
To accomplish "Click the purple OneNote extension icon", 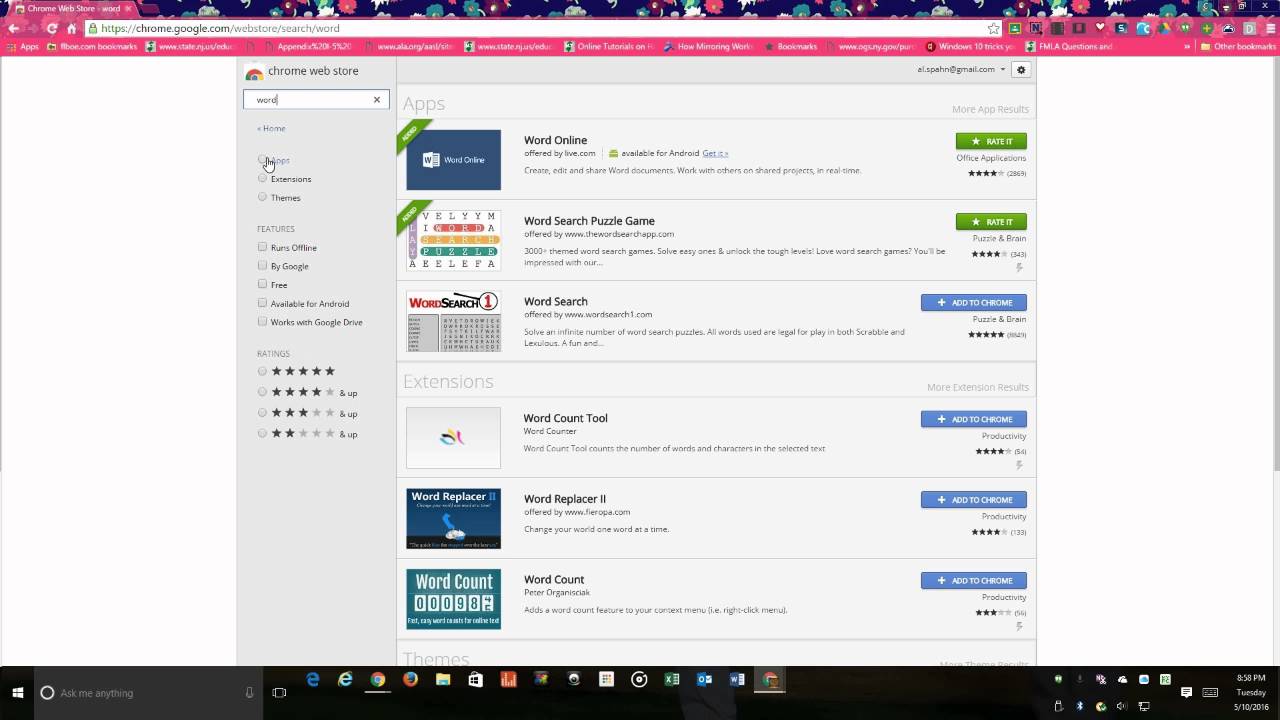I will click(x=1036, y=28).
